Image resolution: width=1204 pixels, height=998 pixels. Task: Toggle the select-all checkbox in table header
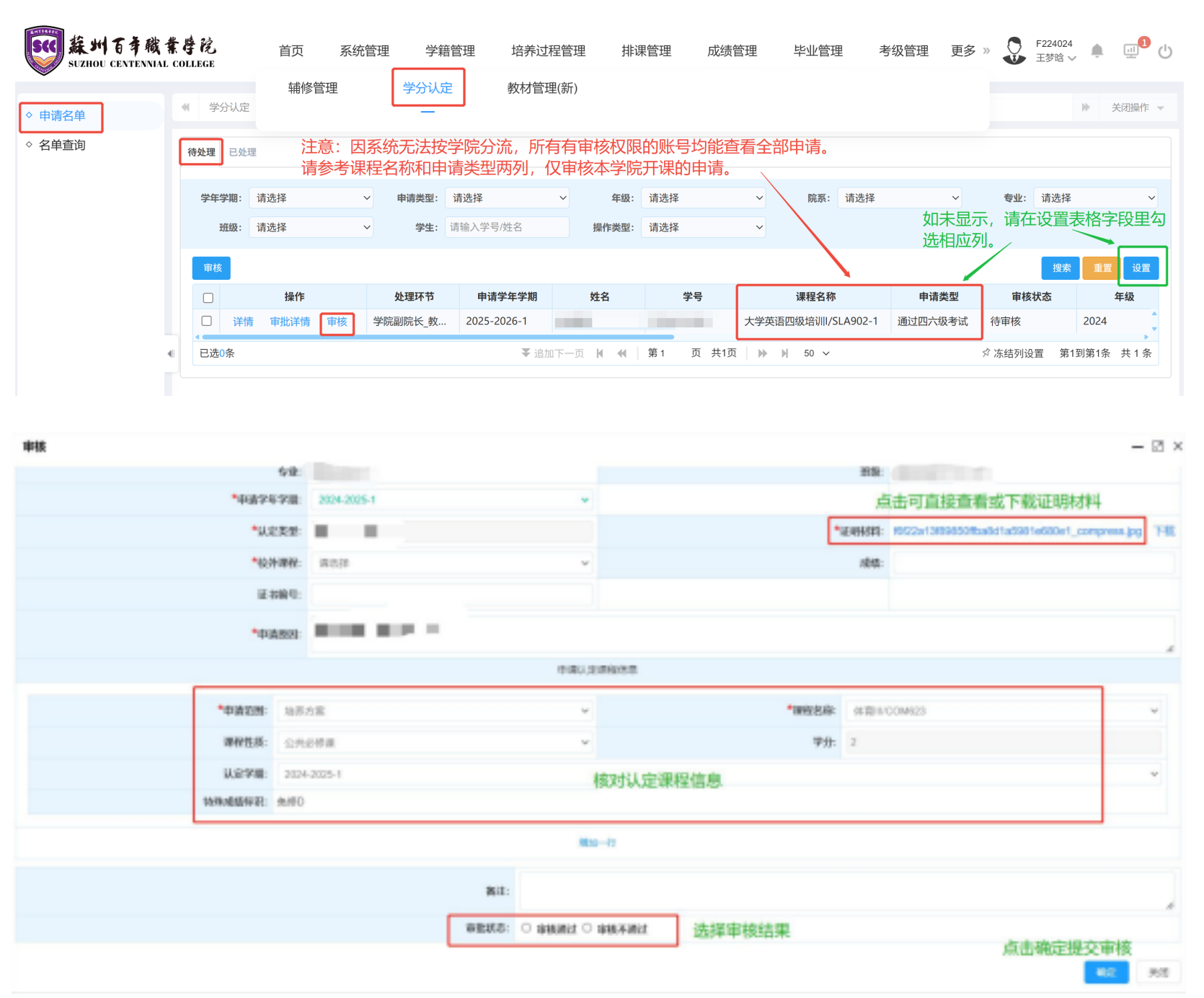tap(208, 298)
